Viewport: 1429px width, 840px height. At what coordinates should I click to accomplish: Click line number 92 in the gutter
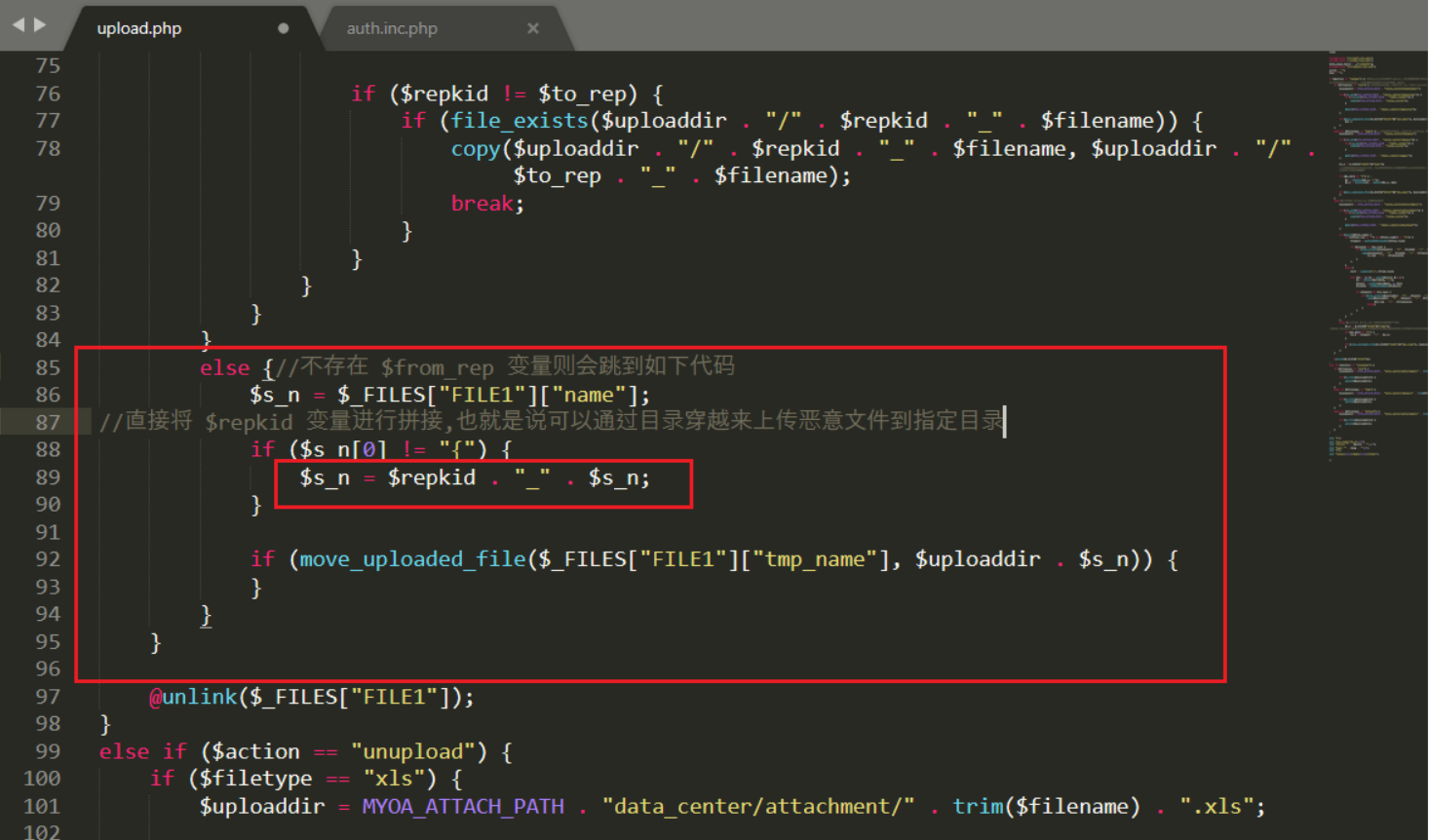(47, 559)
